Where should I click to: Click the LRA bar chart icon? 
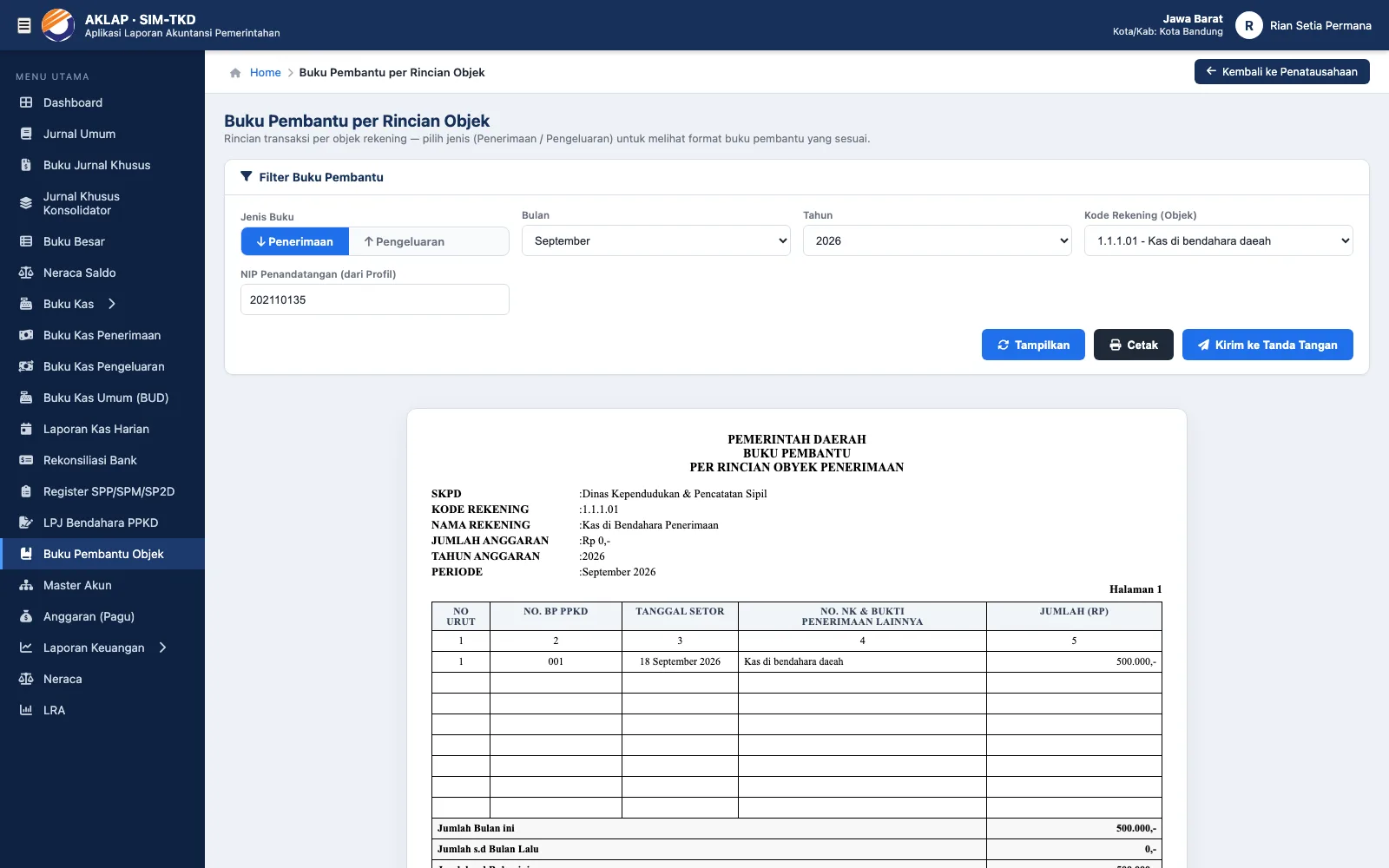26,710
